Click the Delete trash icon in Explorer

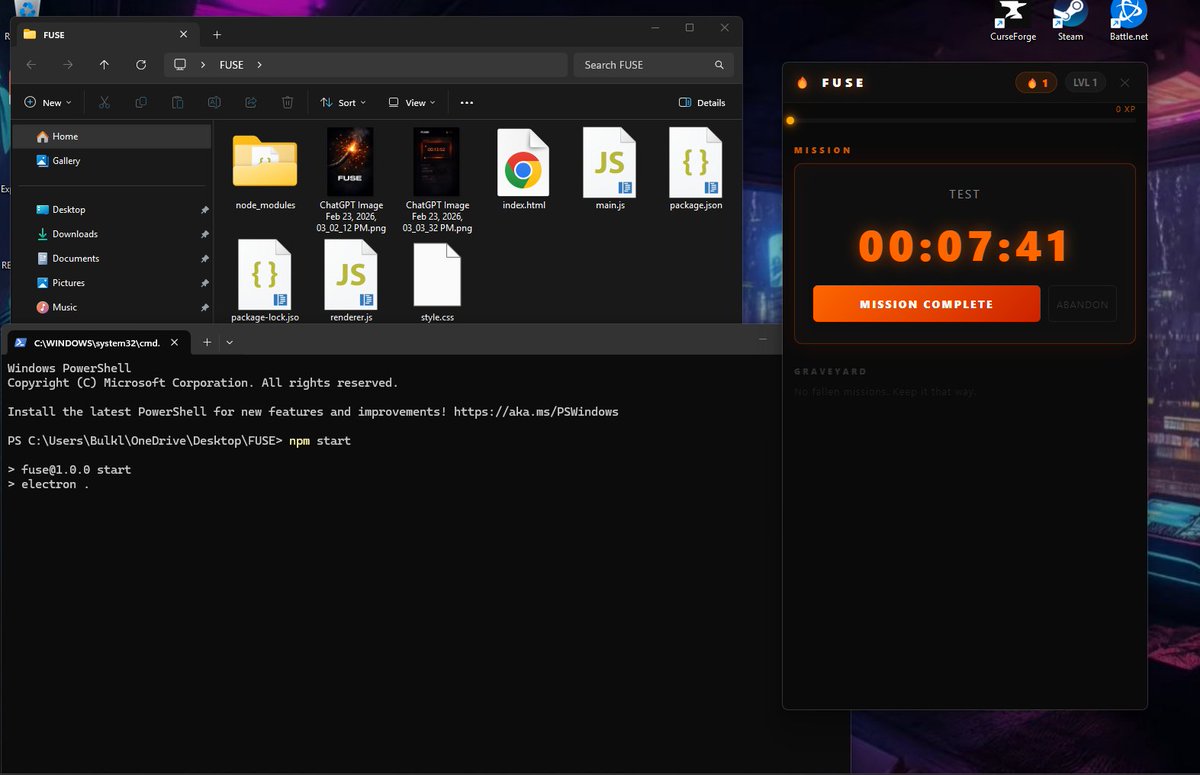tap(287, 102)
